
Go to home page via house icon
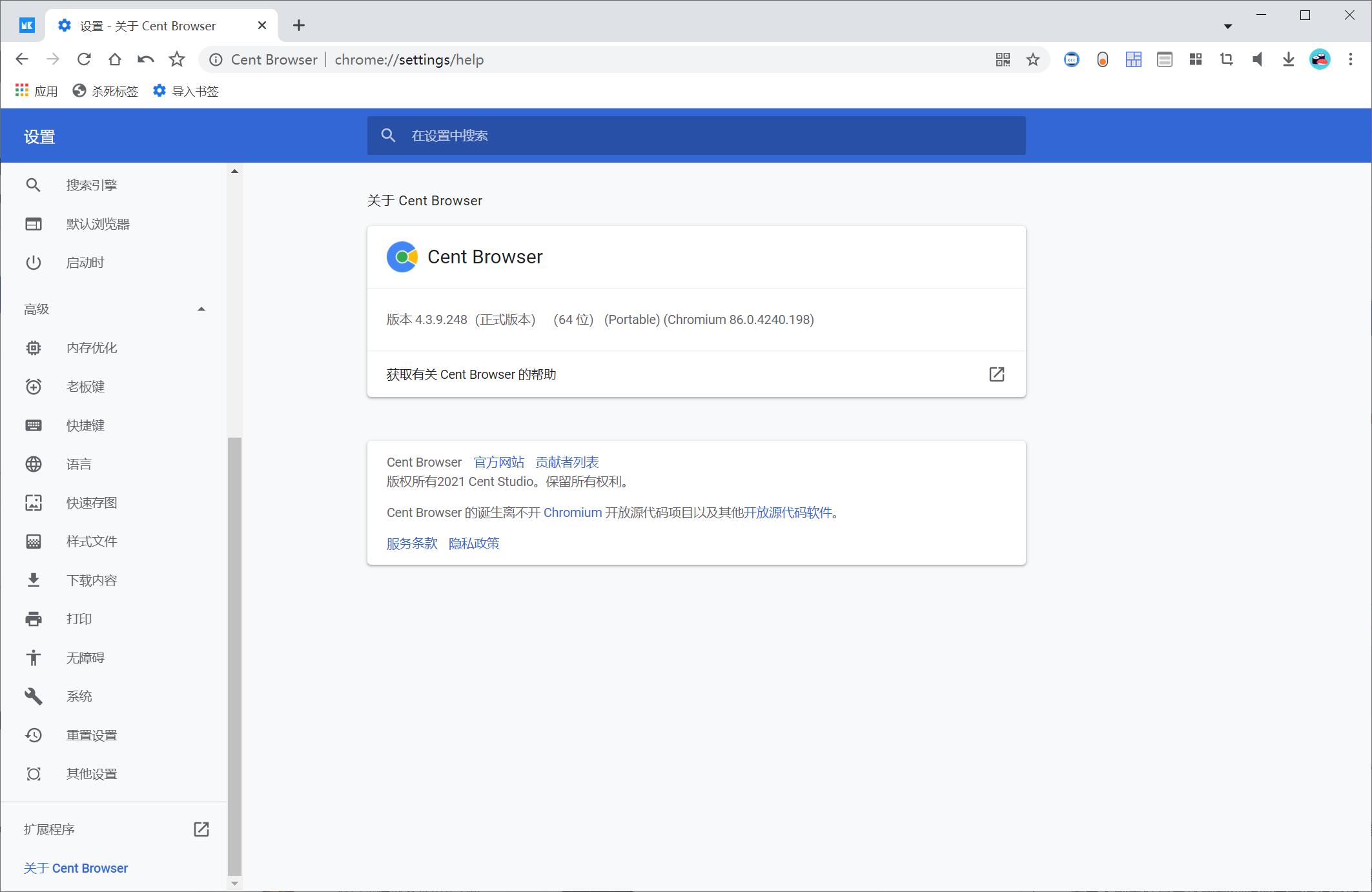coord(115,60)
